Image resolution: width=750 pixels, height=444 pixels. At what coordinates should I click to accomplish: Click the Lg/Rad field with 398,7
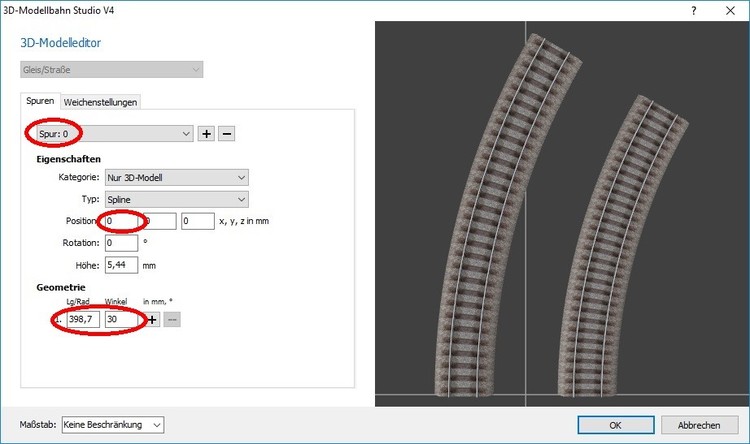(83, 319)
